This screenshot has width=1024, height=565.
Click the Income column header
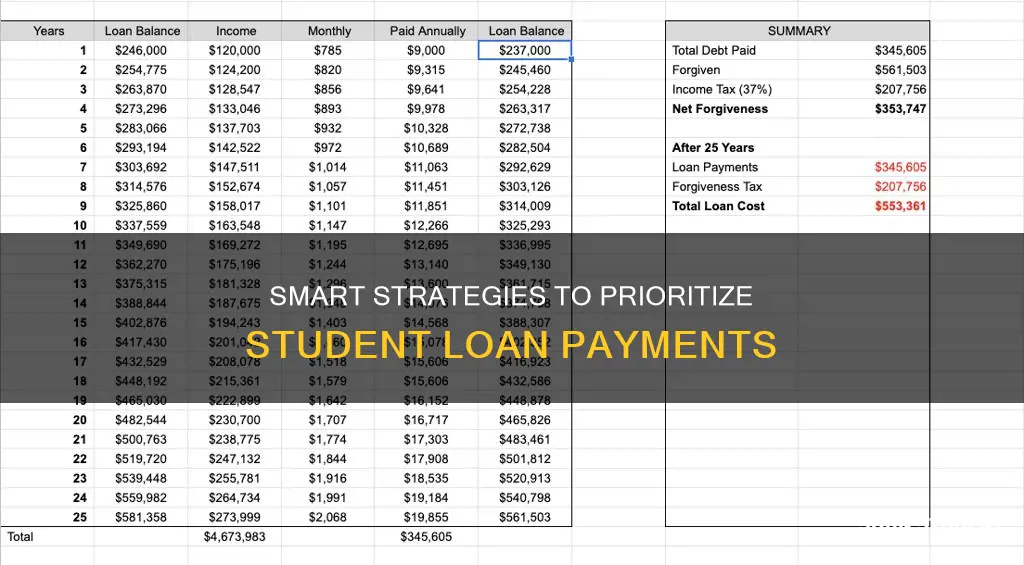point(236,31)
